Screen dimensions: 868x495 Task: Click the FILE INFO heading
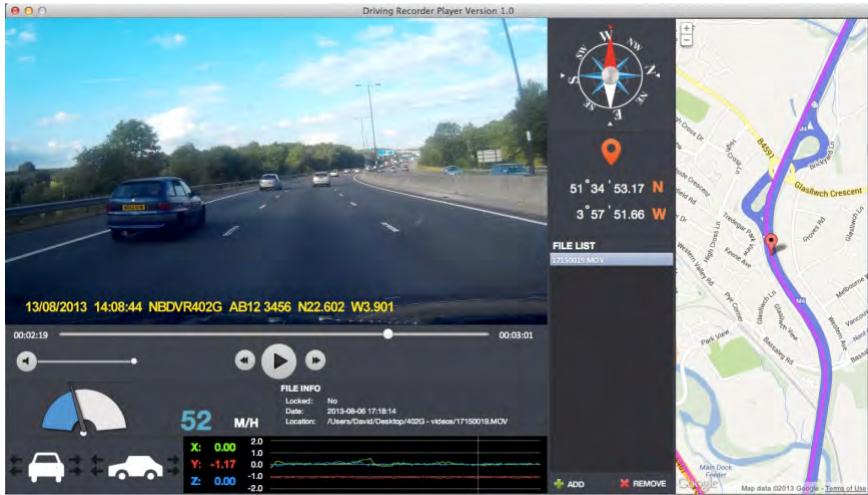pos(301,389)
